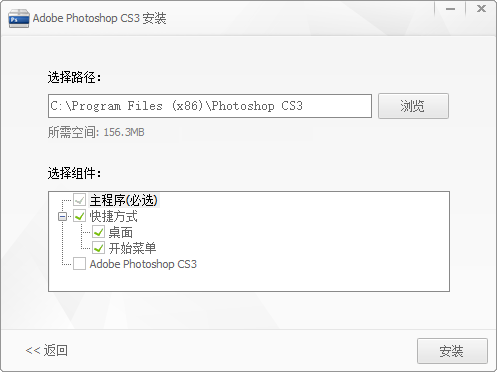Toggle the 主程序(必选) checkbox
The image size is (497, 372).
(x=79, y=200)
